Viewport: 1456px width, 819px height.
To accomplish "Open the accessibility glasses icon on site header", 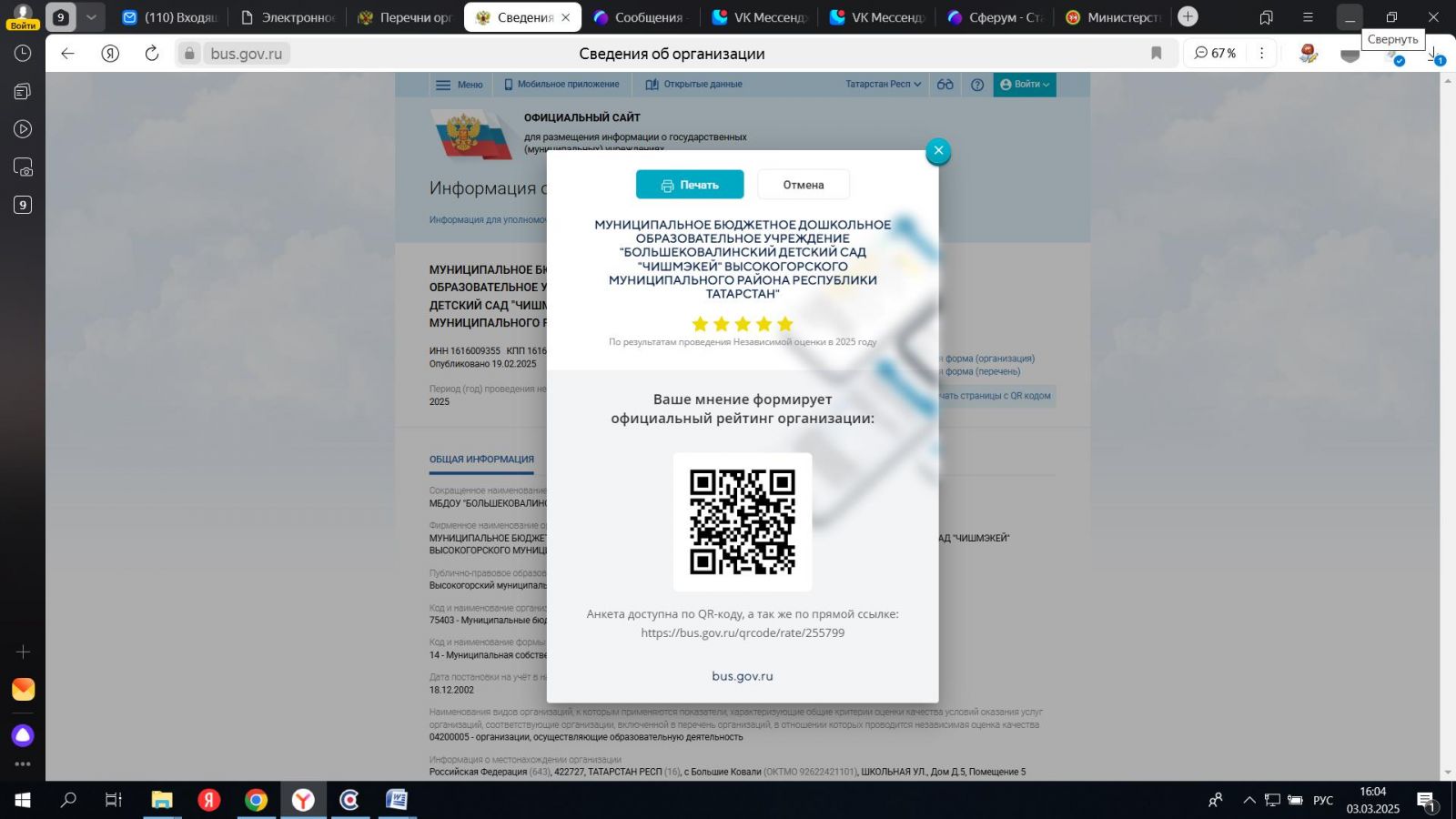I will [945, 85].
